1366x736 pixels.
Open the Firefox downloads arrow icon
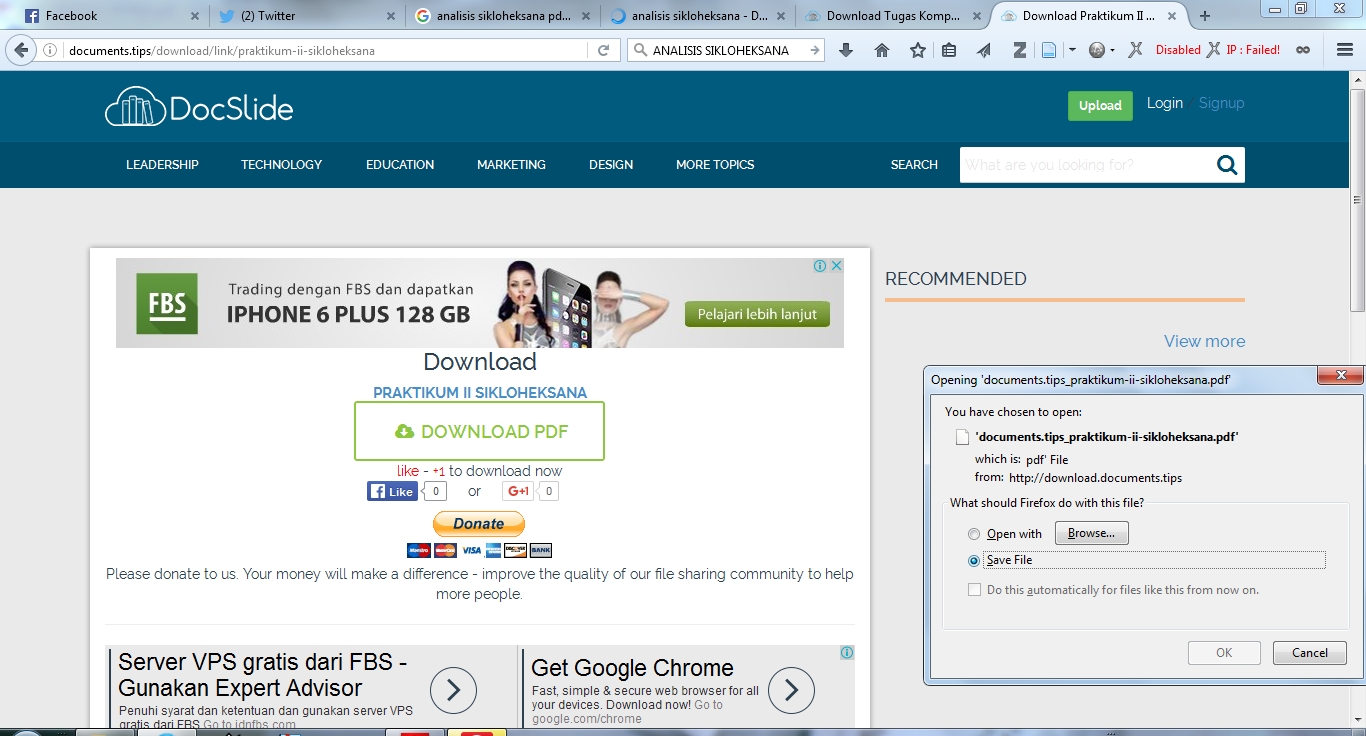[x=846, y=50]
